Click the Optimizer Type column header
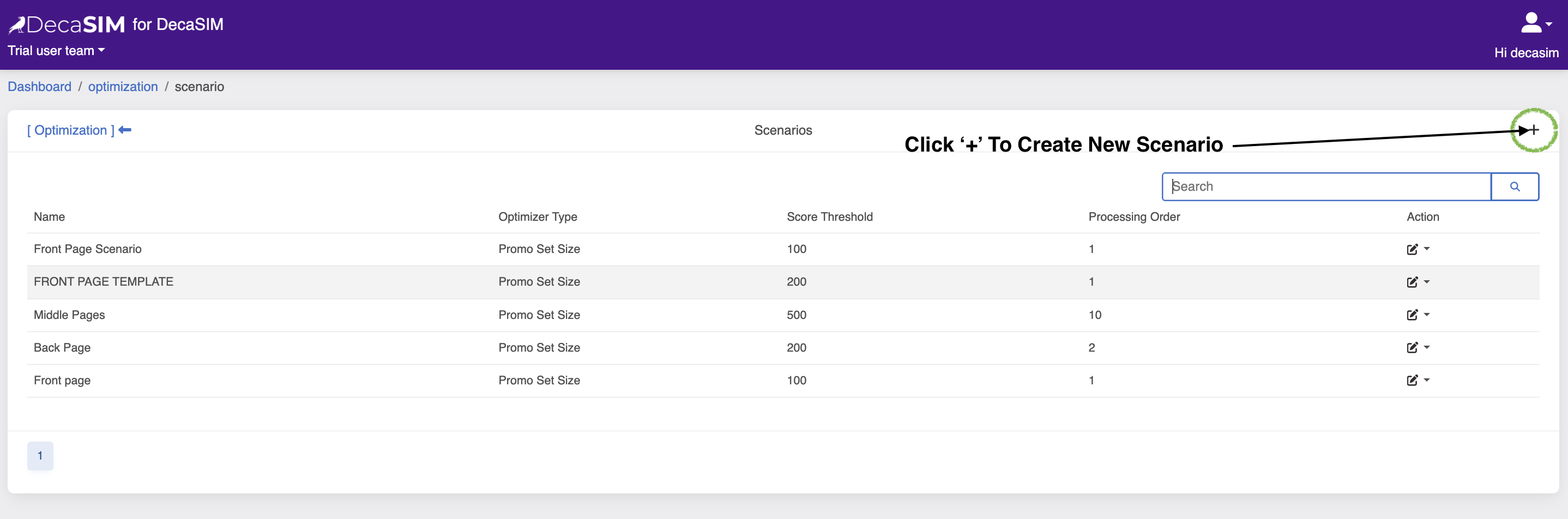The height and width of the screenshot is (519, 1568). (538, 216)
